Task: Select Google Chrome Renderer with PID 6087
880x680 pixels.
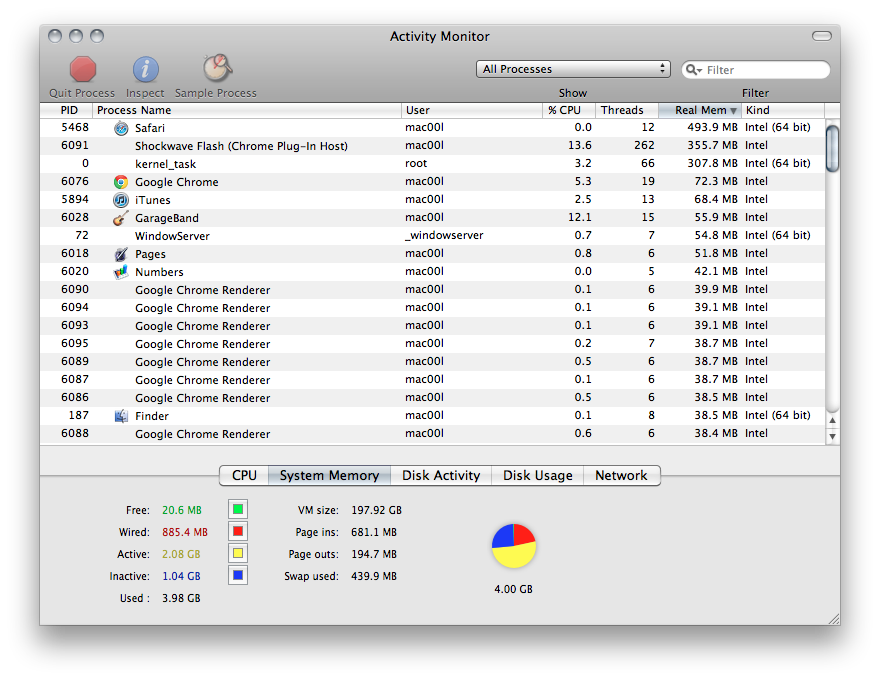Action: point(432,379)
